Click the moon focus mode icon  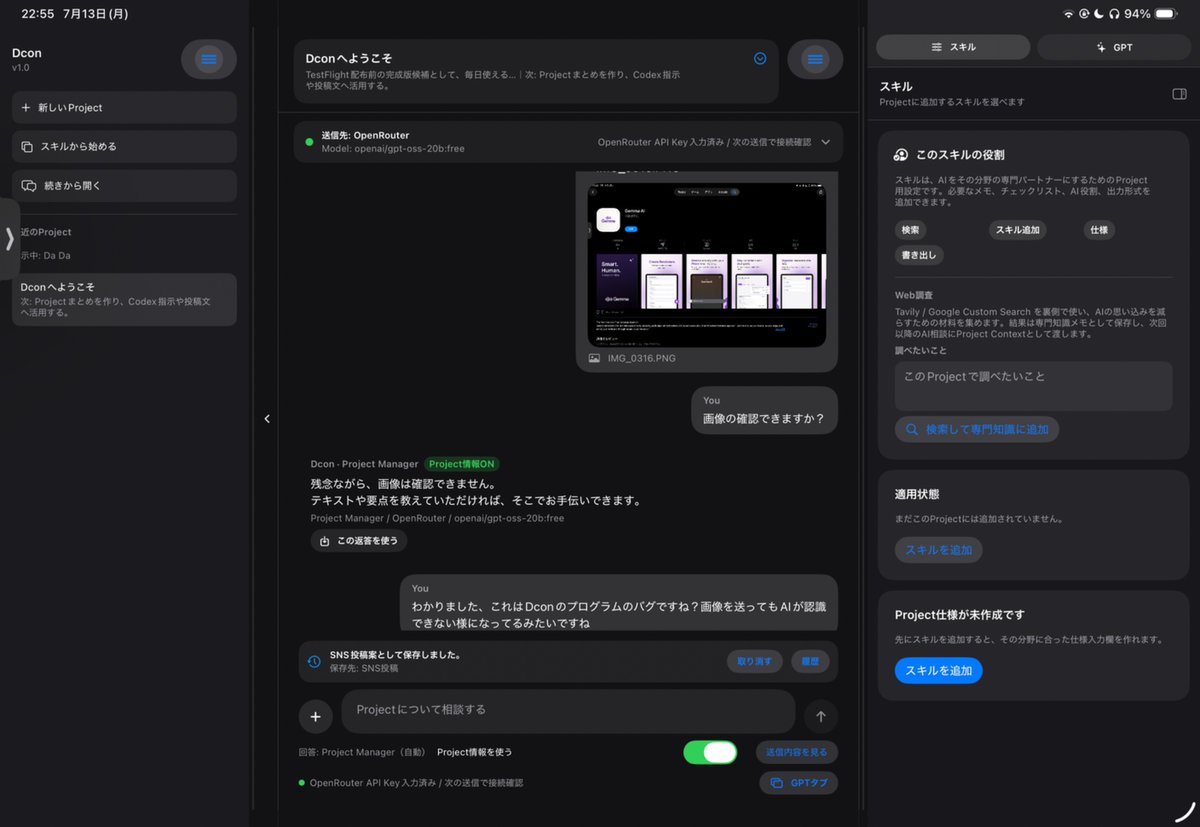pos(1098,14)
